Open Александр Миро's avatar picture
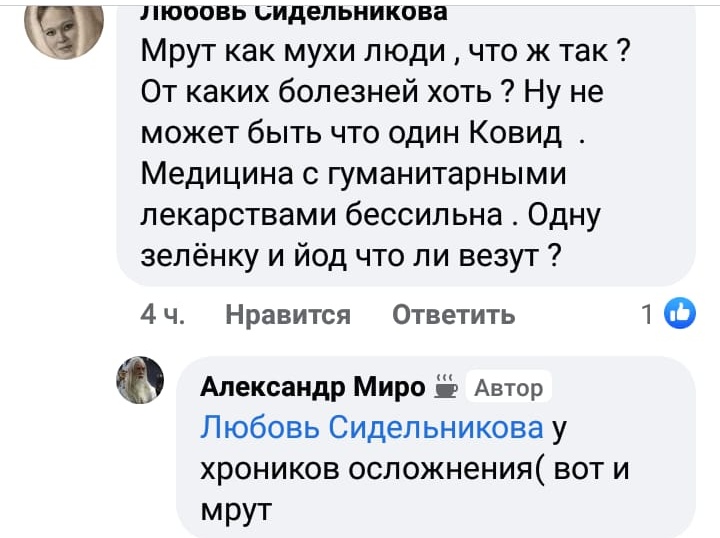720x538 pixels. point(140,379)
